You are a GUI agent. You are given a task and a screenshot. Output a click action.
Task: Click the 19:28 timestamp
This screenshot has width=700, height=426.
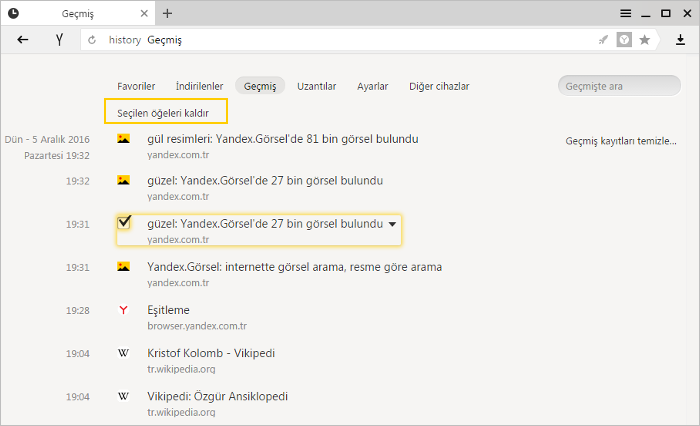pos(78,310)
